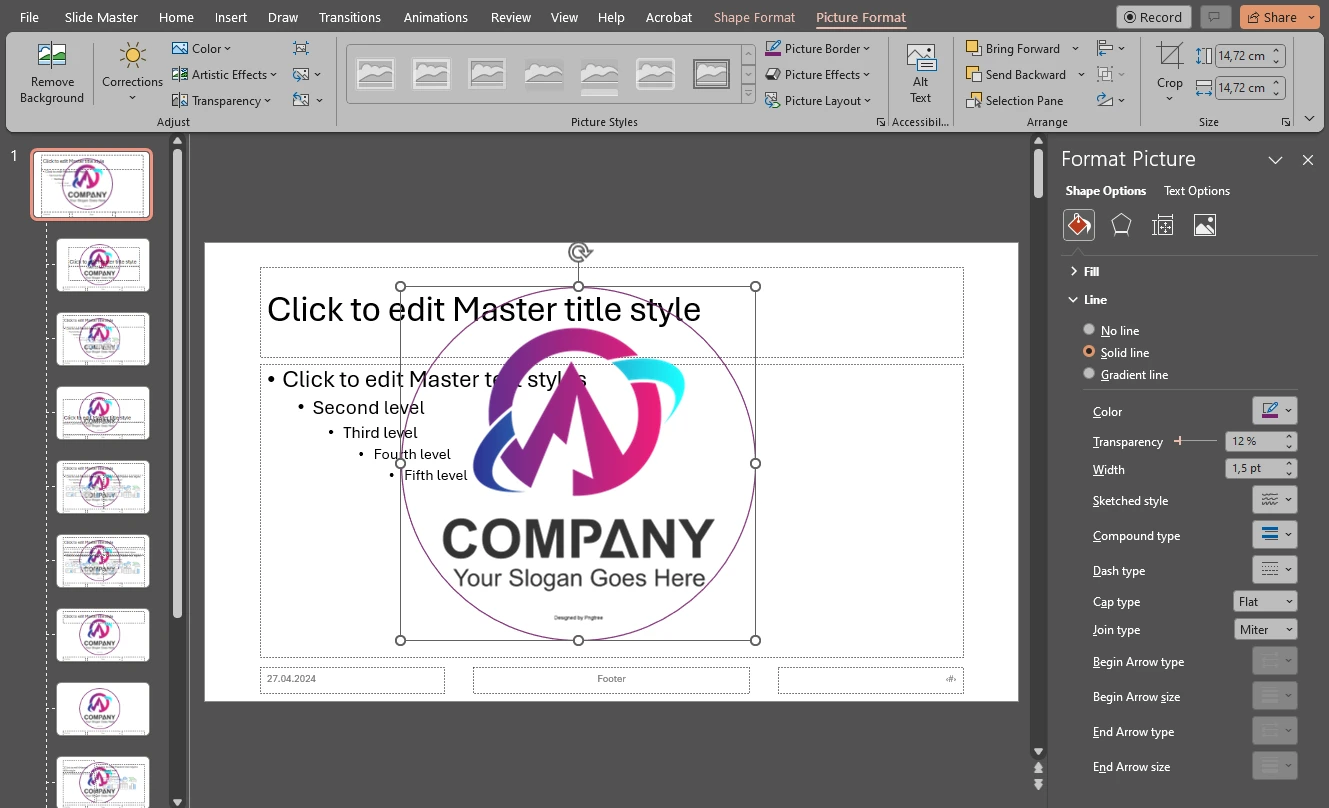Switch to the Effects icon in Format Picture
The width and height of the screenshot is (1329, 808).
pyautogui.click(x=1121, y=224)
